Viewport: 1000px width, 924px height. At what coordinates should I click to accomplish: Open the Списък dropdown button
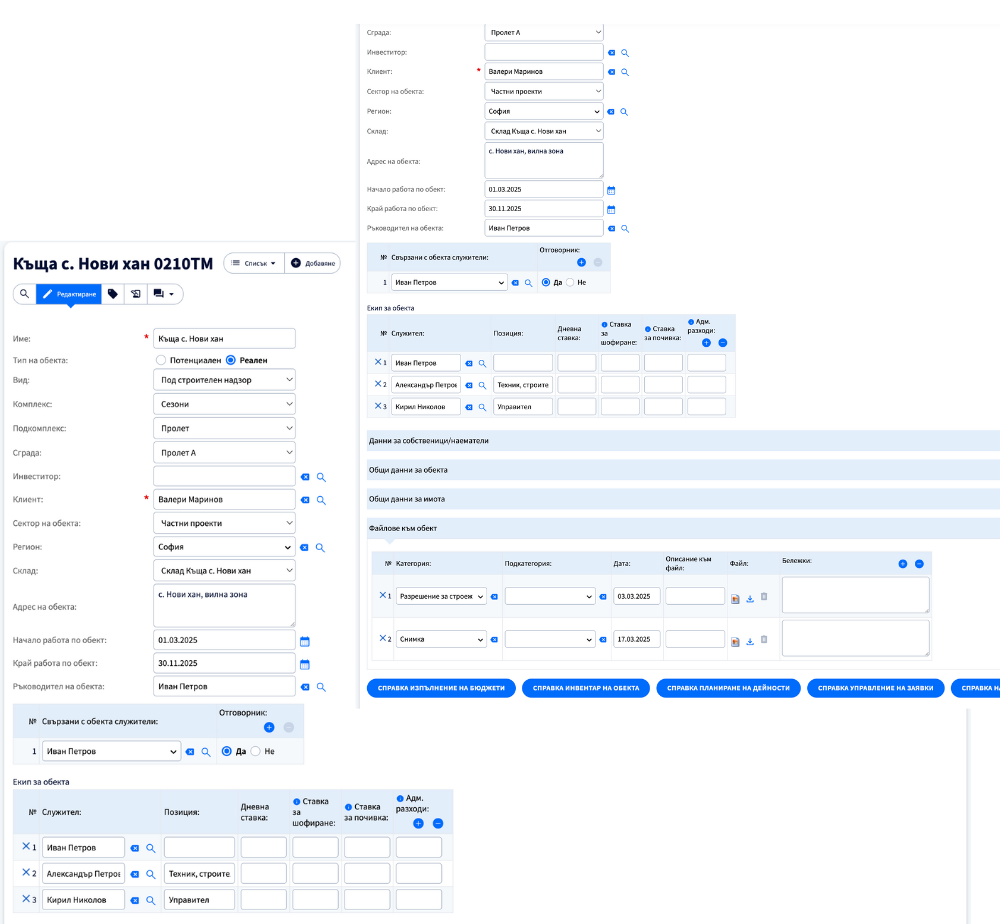tap(253, 263)
